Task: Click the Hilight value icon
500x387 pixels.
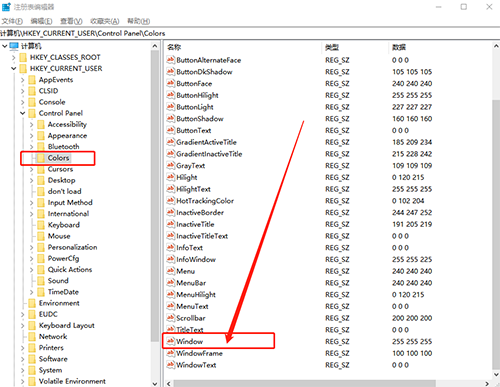Action: (171, 177)
